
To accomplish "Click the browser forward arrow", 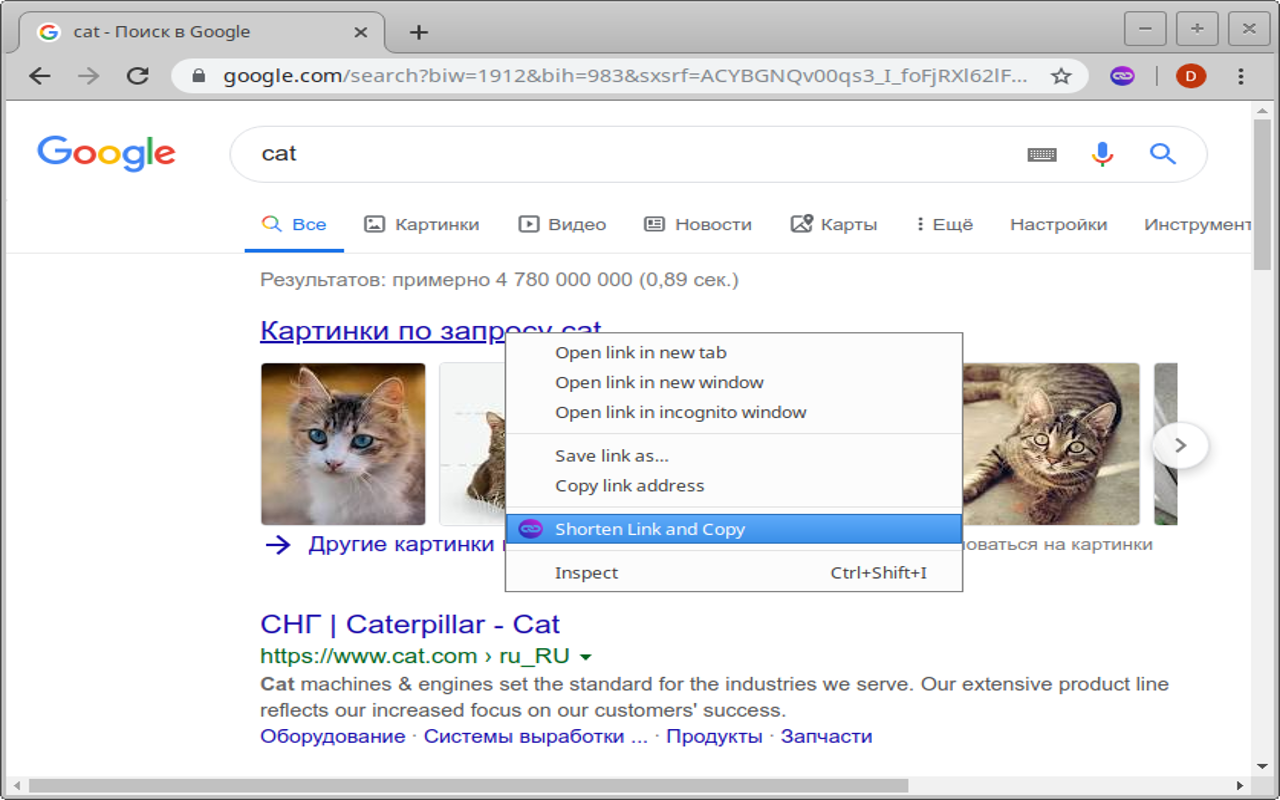I will click(x=89, y=76).
